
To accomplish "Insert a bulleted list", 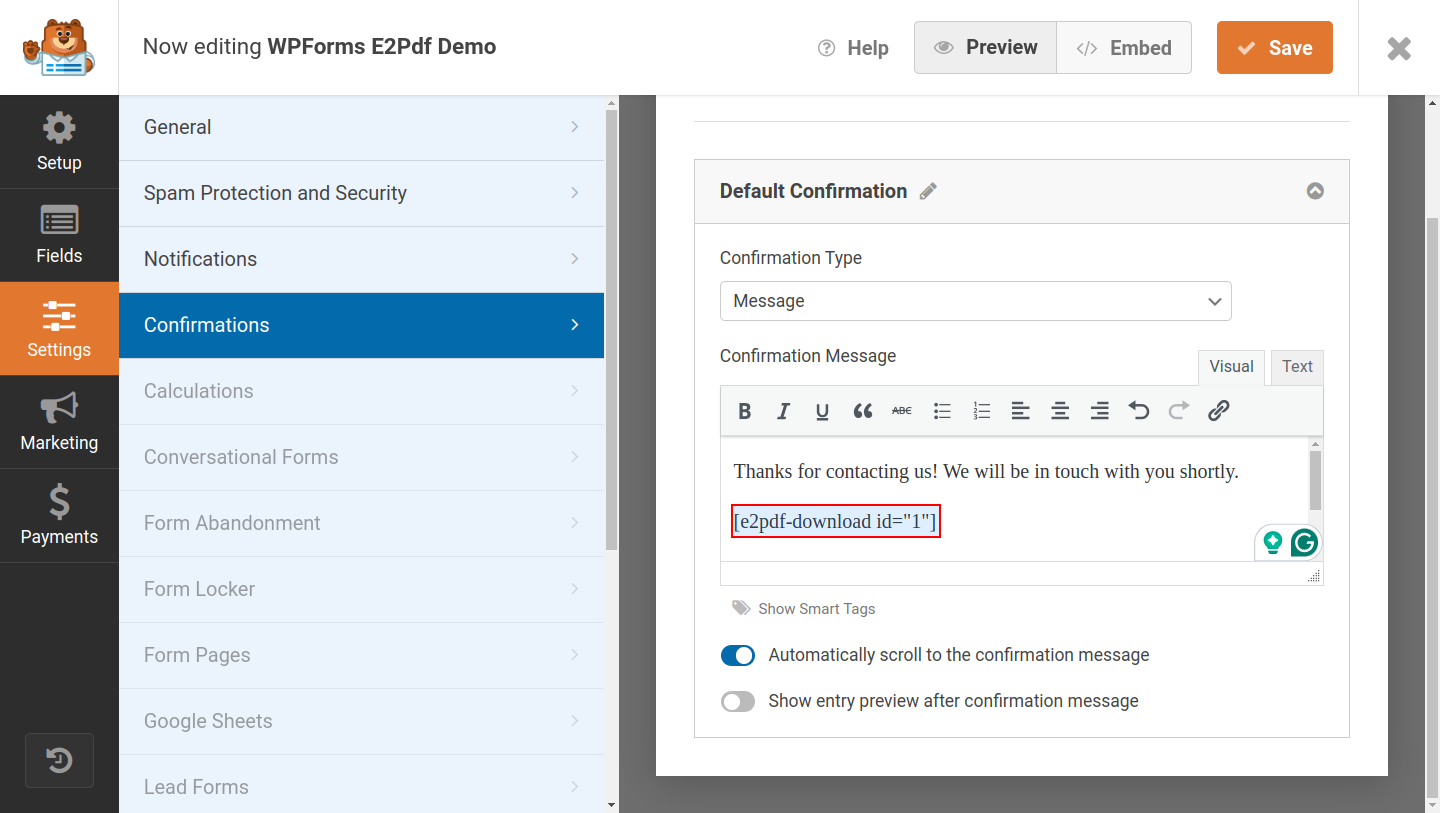I will [x=942, y=411].
